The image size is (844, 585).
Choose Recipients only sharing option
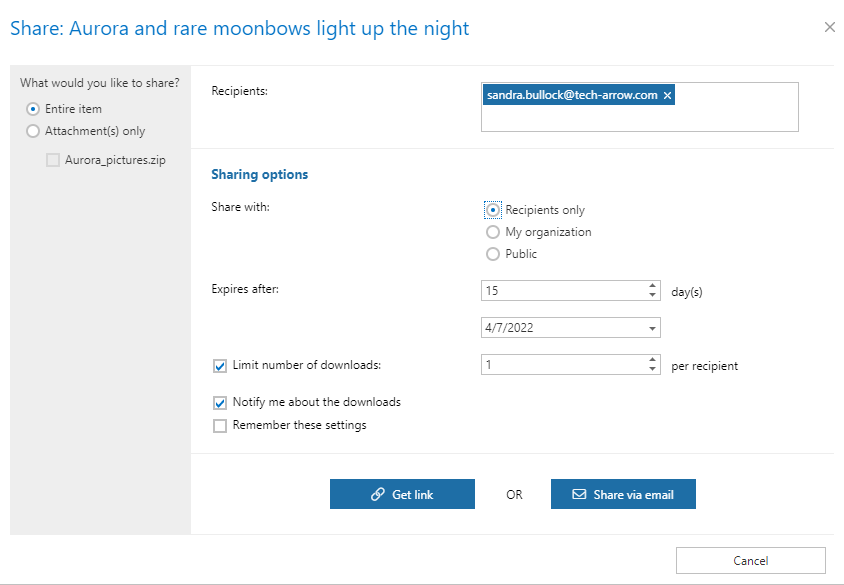point(493,210)
